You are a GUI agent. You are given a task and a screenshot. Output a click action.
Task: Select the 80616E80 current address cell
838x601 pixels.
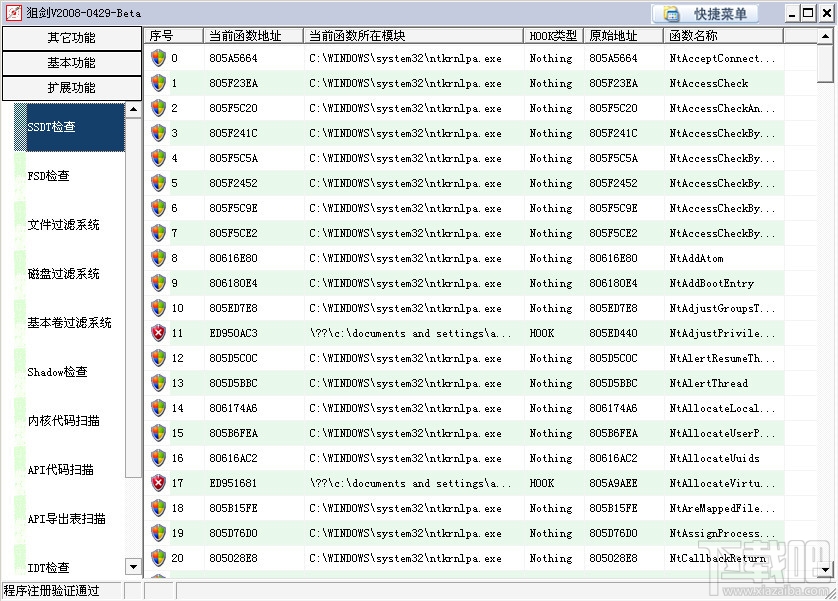[234, 259]
